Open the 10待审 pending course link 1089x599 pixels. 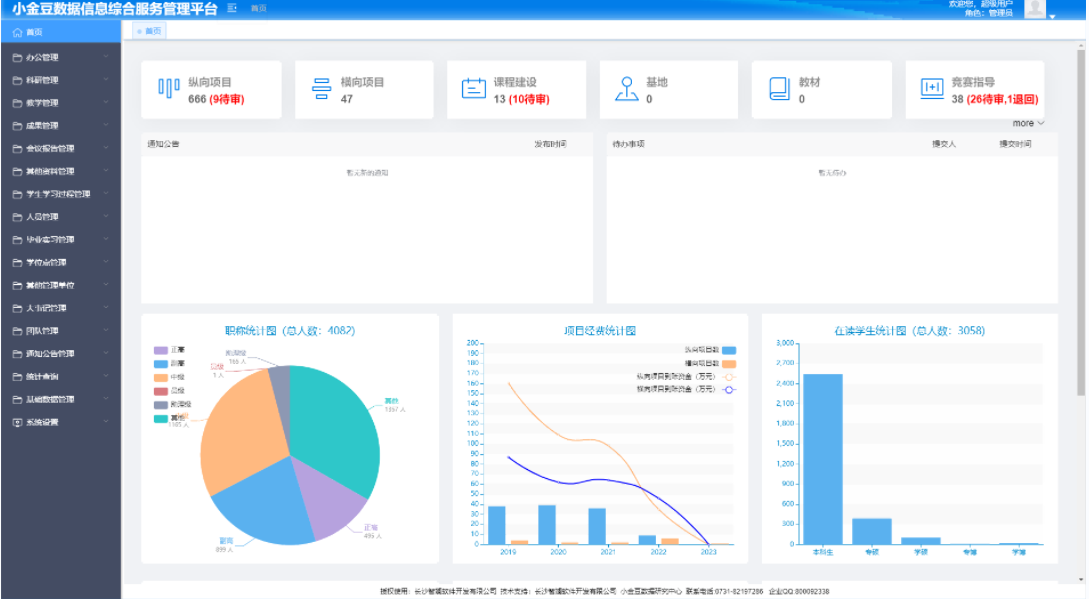tap(529, 100)
